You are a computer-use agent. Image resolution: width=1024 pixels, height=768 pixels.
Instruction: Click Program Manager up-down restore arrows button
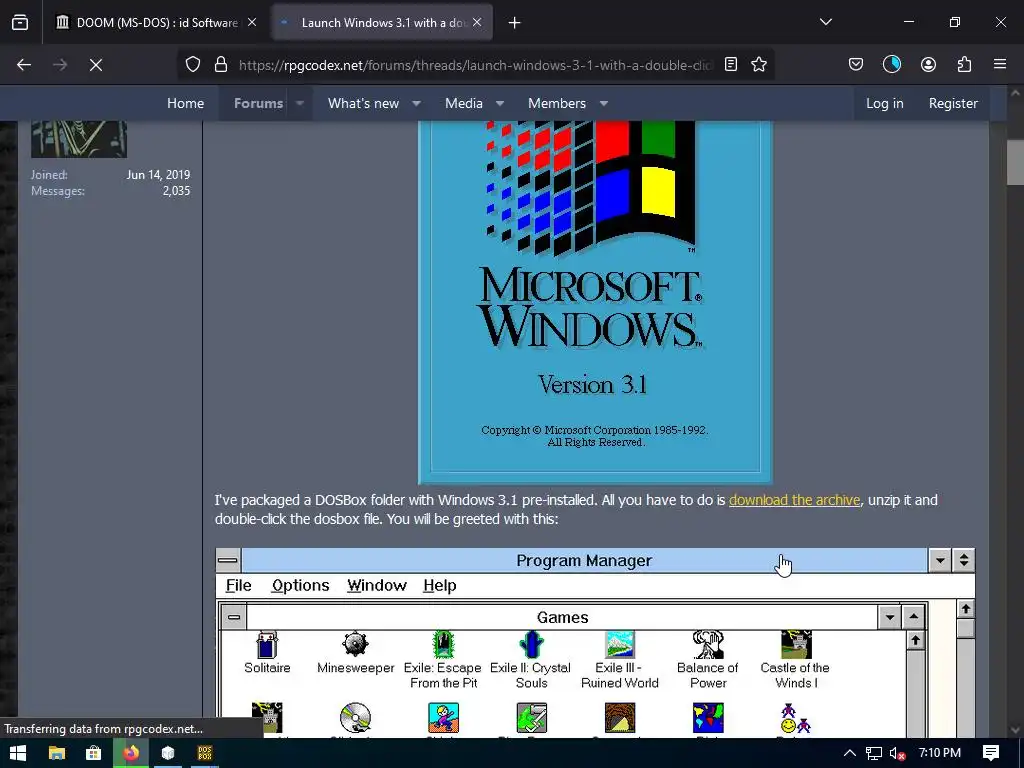pyautogui.click(x=963, y=560)
